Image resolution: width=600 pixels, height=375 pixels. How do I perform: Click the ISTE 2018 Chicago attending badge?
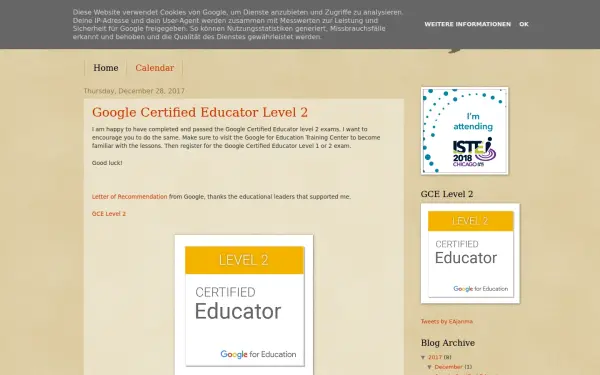(465, 131)
